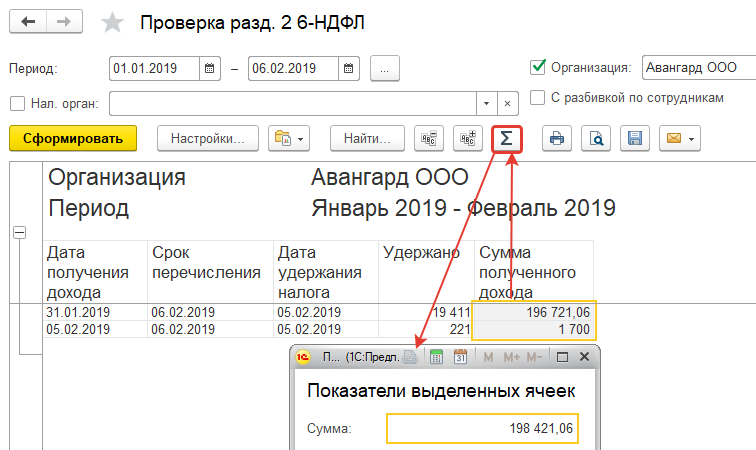The width and height of the screenshot is (756, 450).
Task: Check С разбивкой по сотрудникам option
Action: [x=537, y=98]
